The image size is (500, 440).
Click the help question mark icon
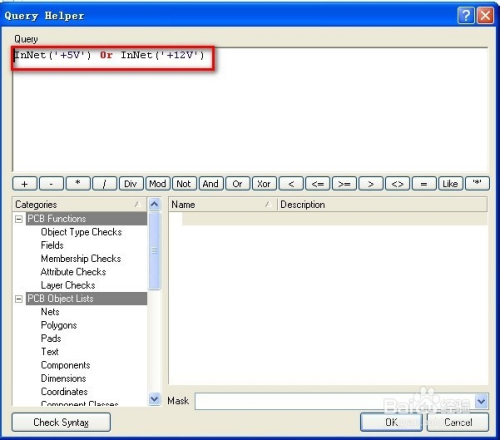point(466,15)
